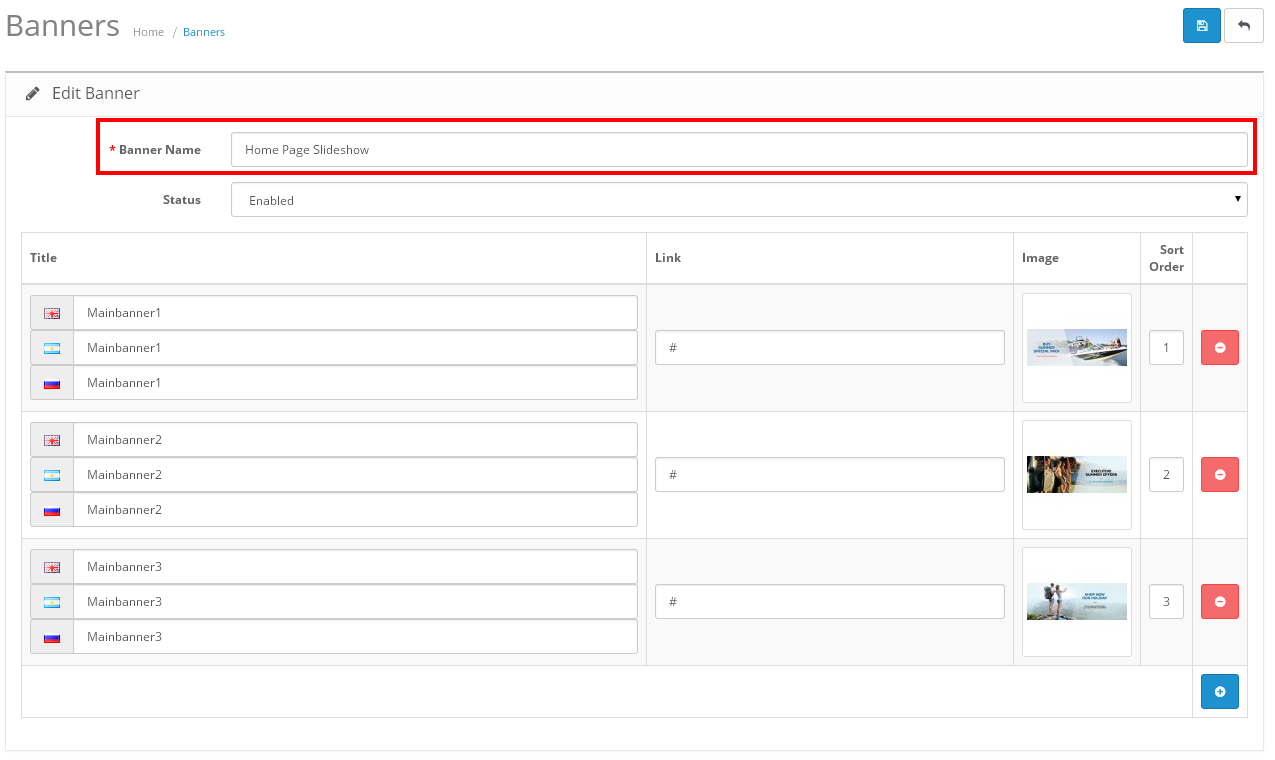Focus the Banner Name input field
The image size is (1275, 760).
tap(738, 150)
